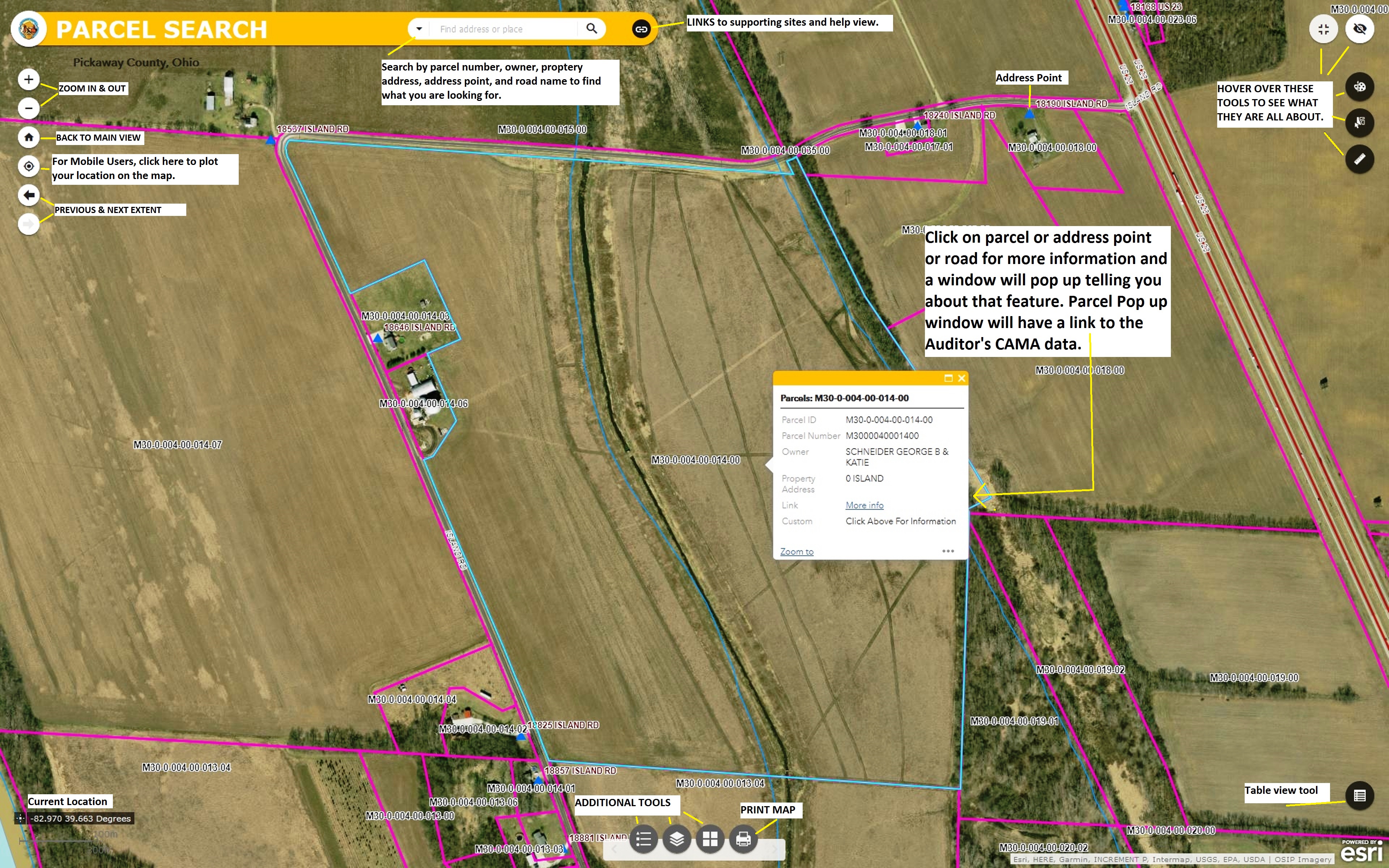Screen dimensions: 1389x868
Task: Expand the search source dropdown arrow
Action: tap(419, 29)
